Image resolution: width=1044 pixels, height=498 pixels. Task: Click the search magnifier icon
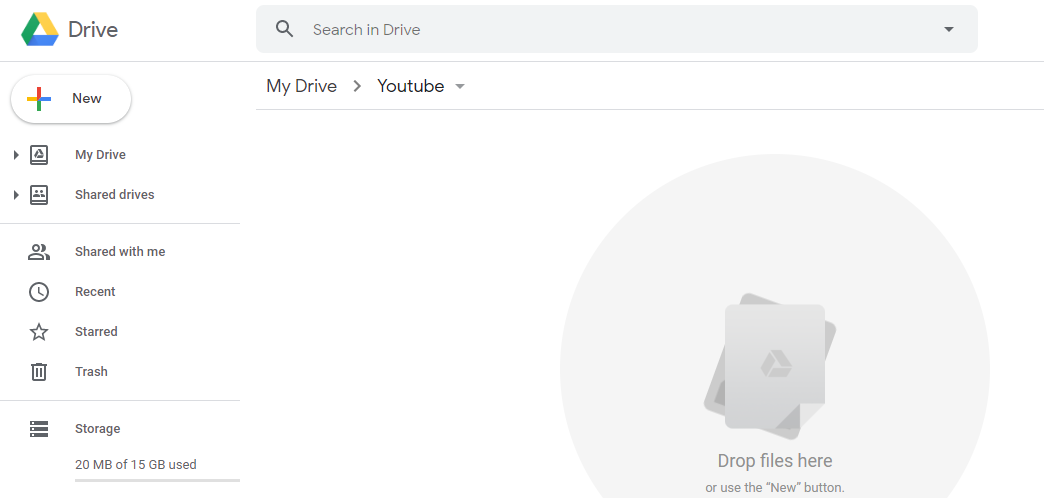pos(285,29)
